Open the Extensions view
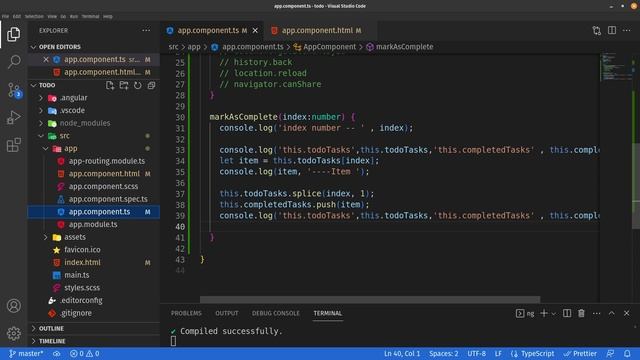The width and height of the screenshot is (640, 360). [x=13, y=145]
